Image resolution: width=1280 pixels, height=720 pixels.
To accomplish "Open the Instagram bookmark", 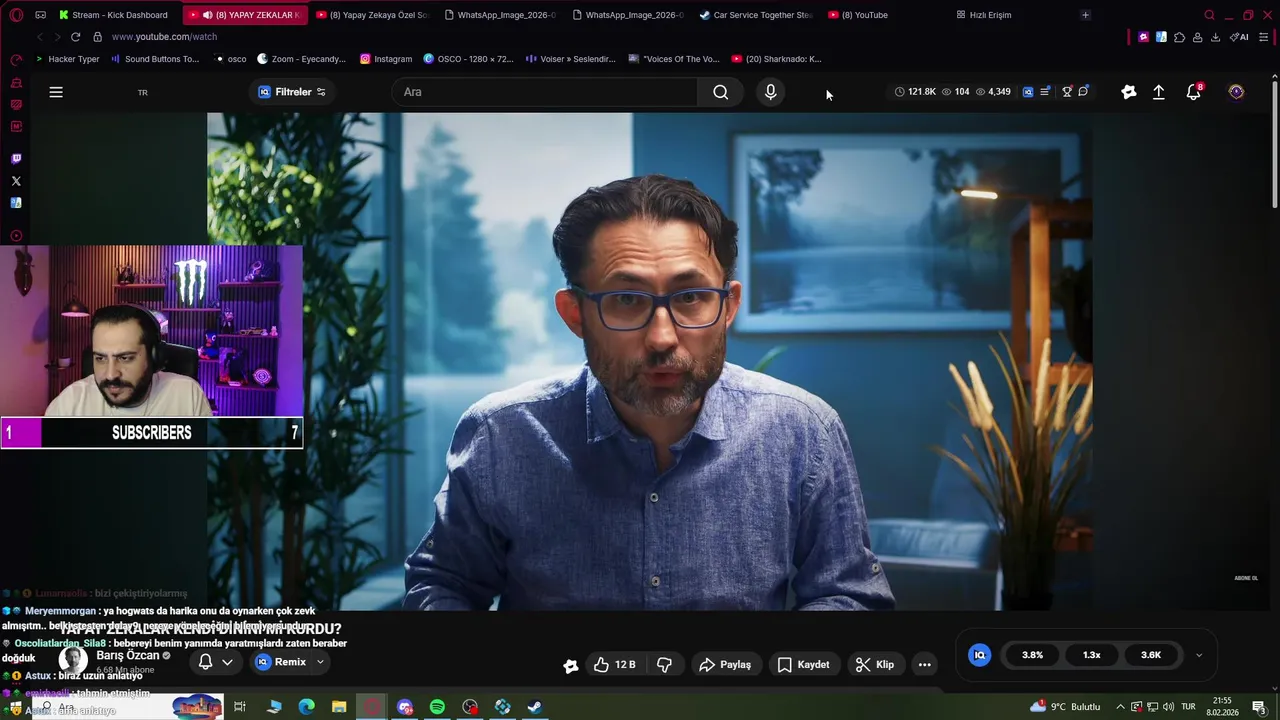I will point(386,59).
